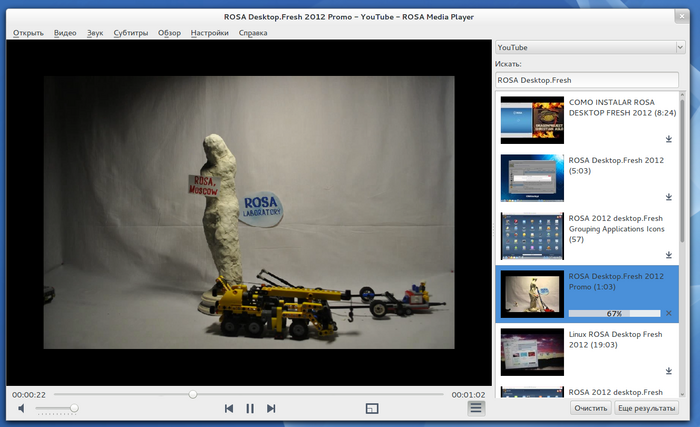The image size is (700, 427).
Task: Click the video seek bar handle
Action: [192, 394]
